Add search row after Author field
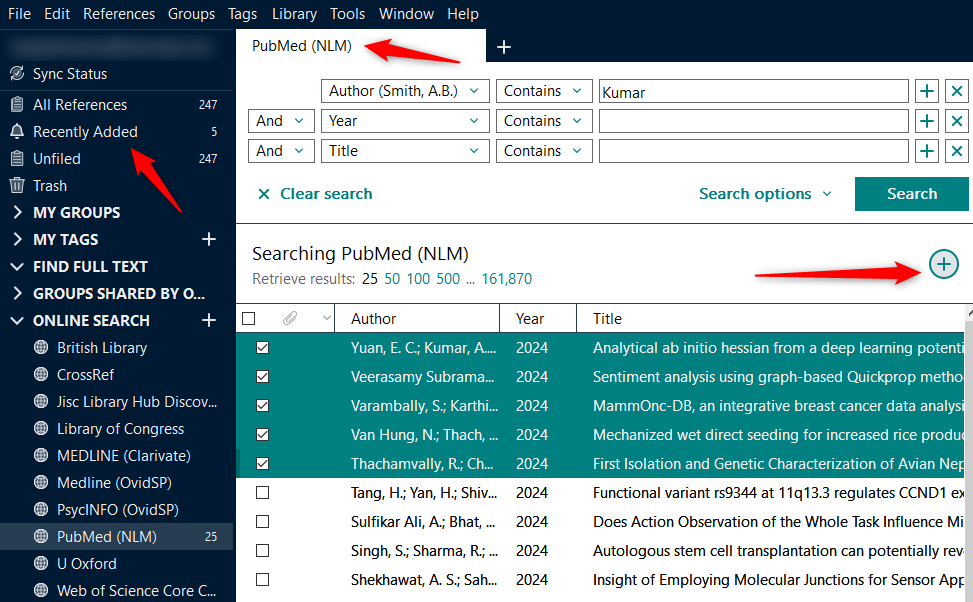973x602 pixels. coord(927,91)
